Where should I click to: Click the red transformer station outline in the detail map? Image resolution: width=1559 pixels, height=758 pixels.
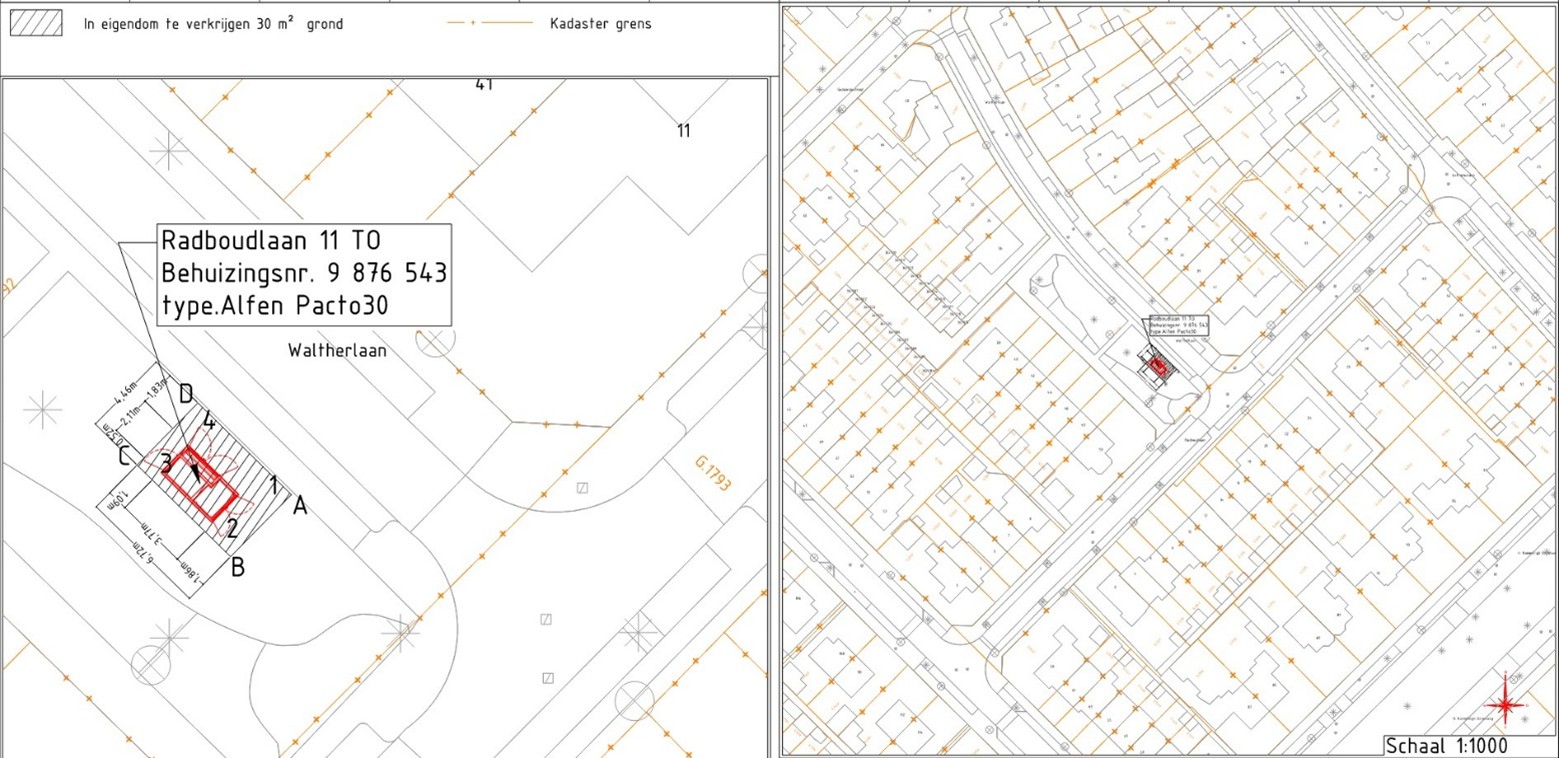[x=201, y=483]
